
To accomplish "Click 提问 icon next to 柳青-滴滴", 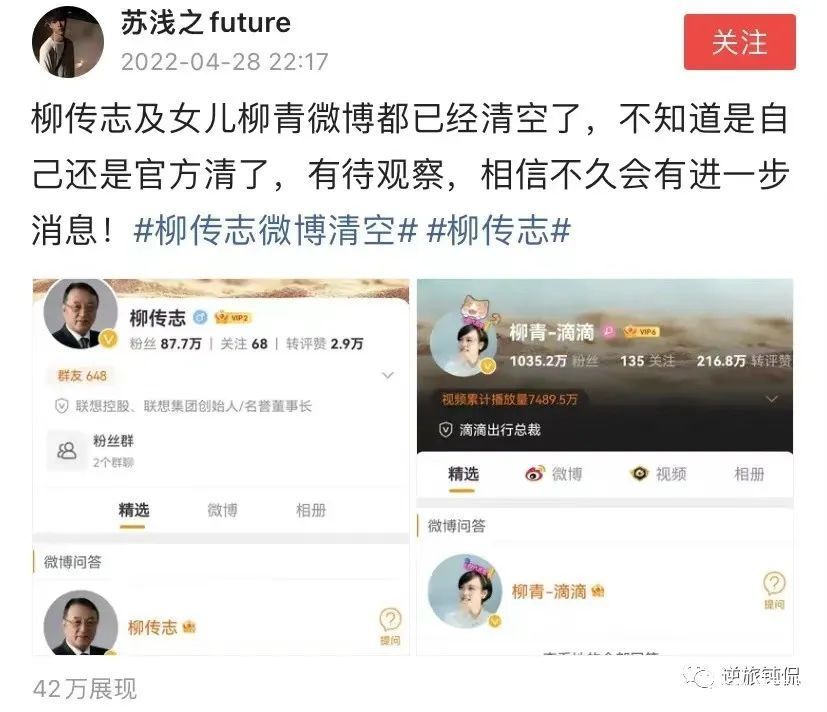I will [774, 590].
